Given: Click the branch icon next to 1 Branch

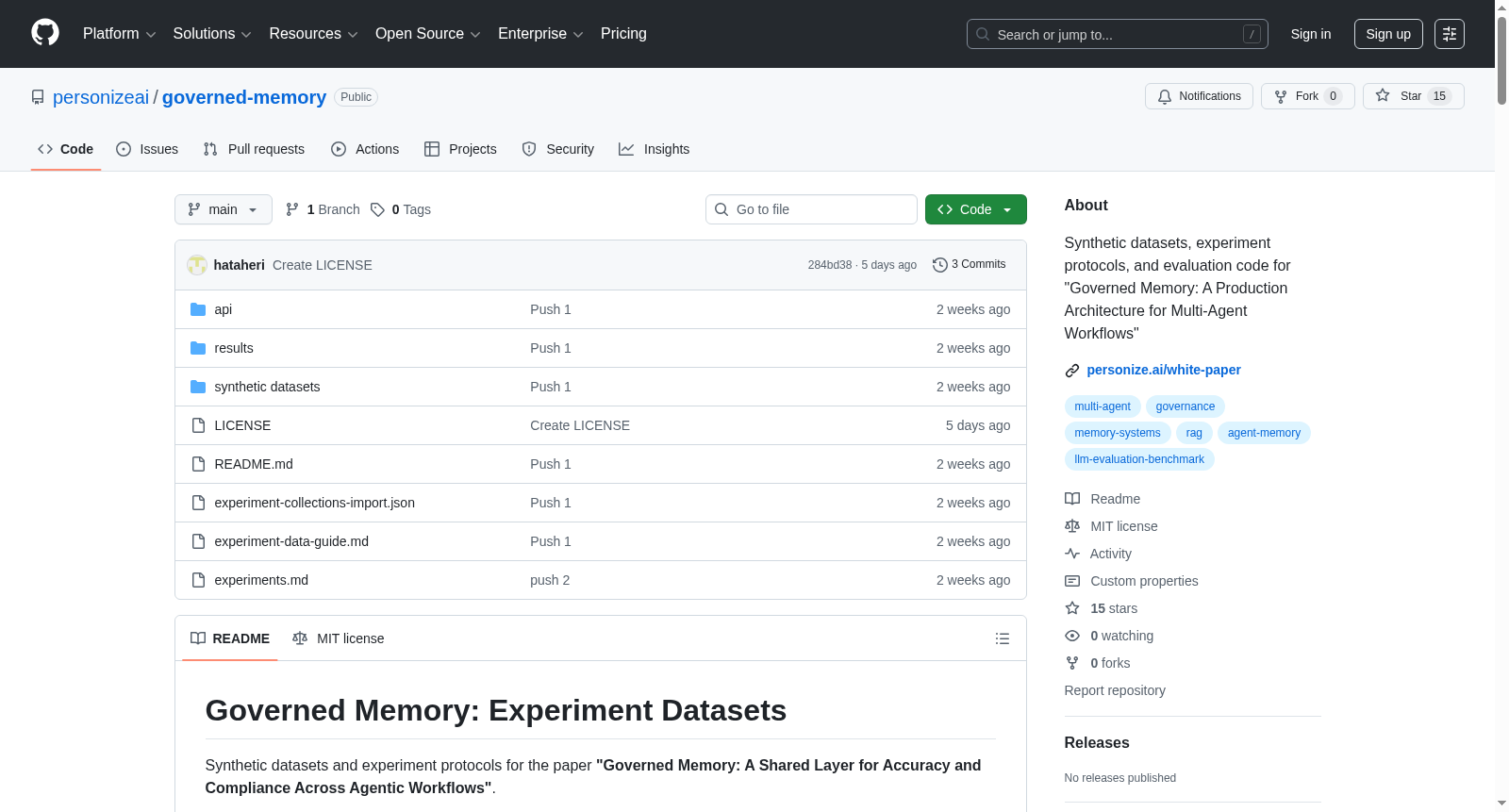Looking at the screenshot, I should coord(292,209).
